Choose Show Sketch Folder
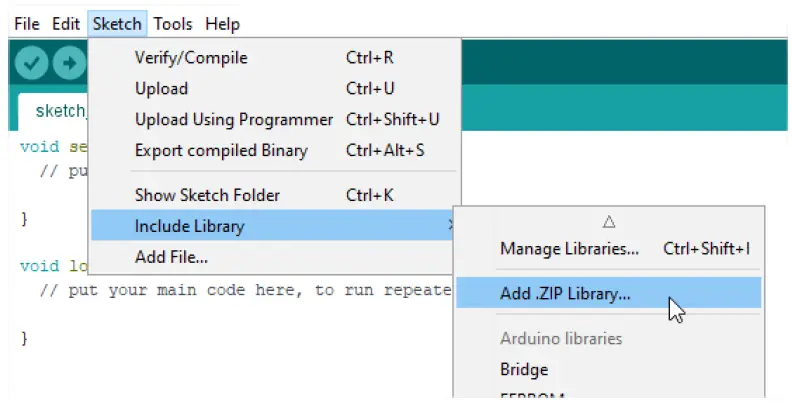This screenshot has height=404, width=792. pyautogui.click(x=207, y=195)
